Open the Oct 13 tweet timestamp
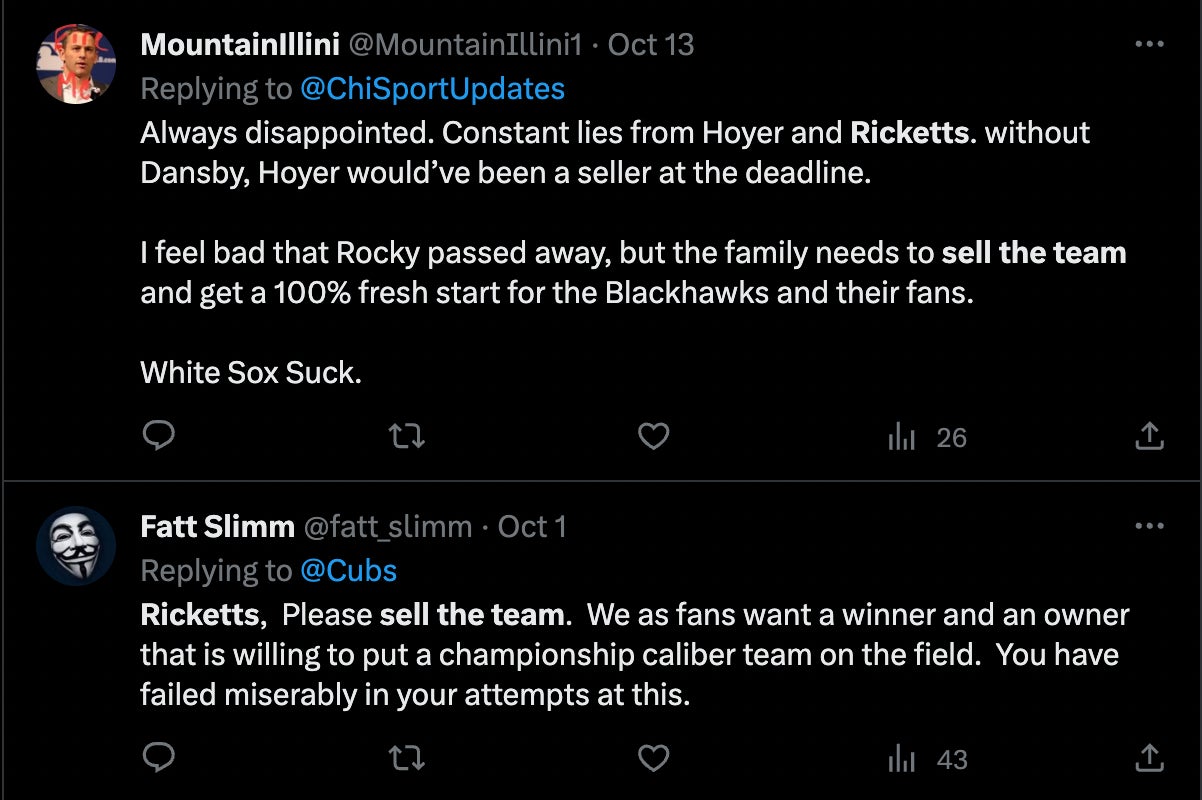1202x800 pixels. pos(651,45)
